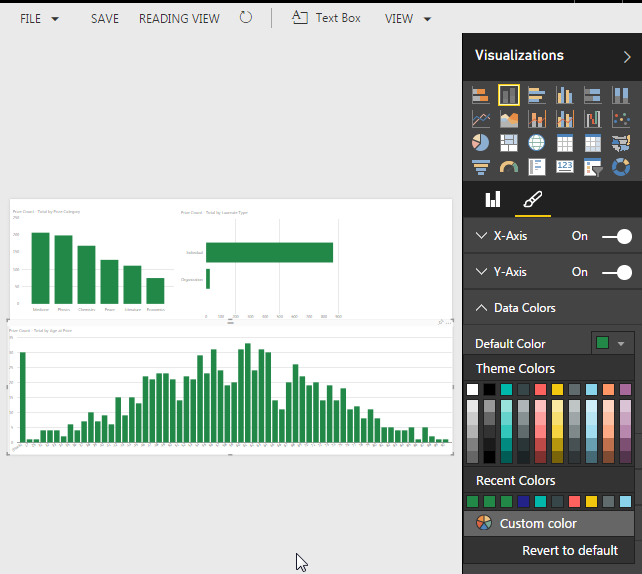The height and width of the screenshot is (574, 642).
Task: Select the gauge visualization
Action: tap(509, 167)
